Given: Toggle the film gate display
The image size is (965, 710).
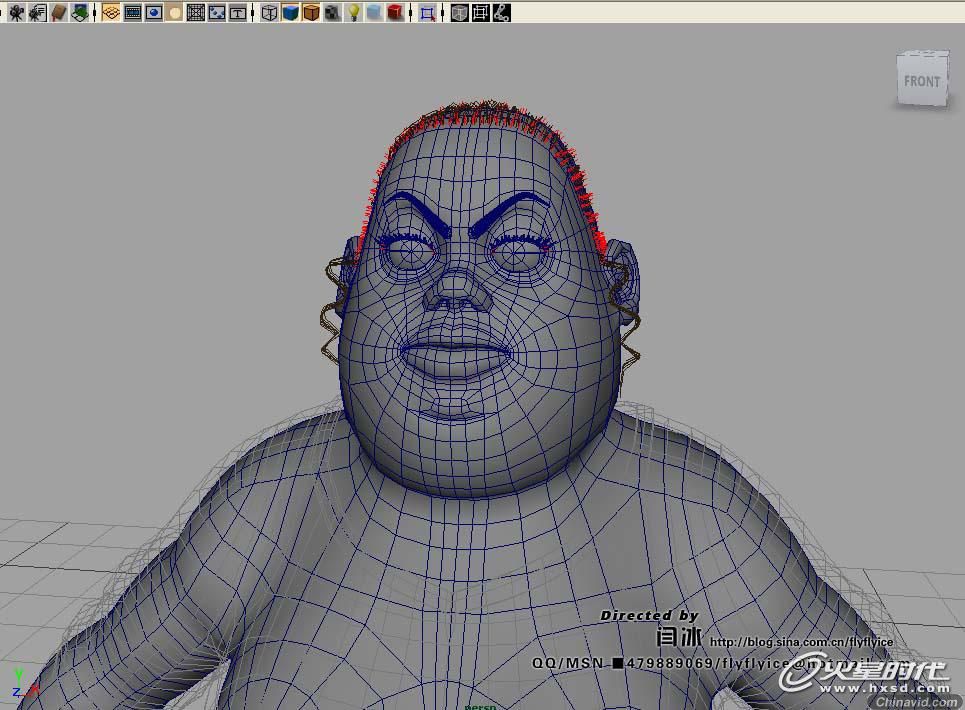Looking at the screenshot, I should pos(132,12).
